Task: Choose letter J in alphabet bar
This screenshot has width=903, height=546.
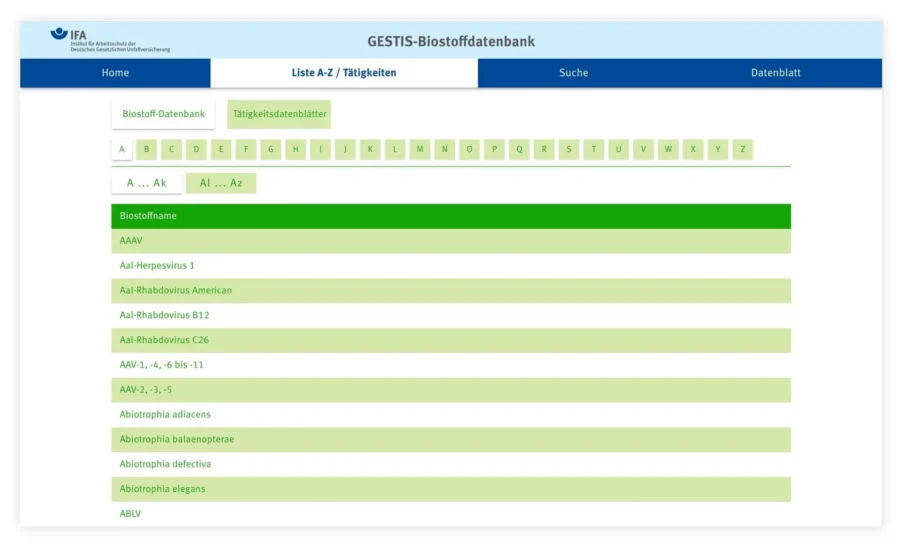Action: 345,149
